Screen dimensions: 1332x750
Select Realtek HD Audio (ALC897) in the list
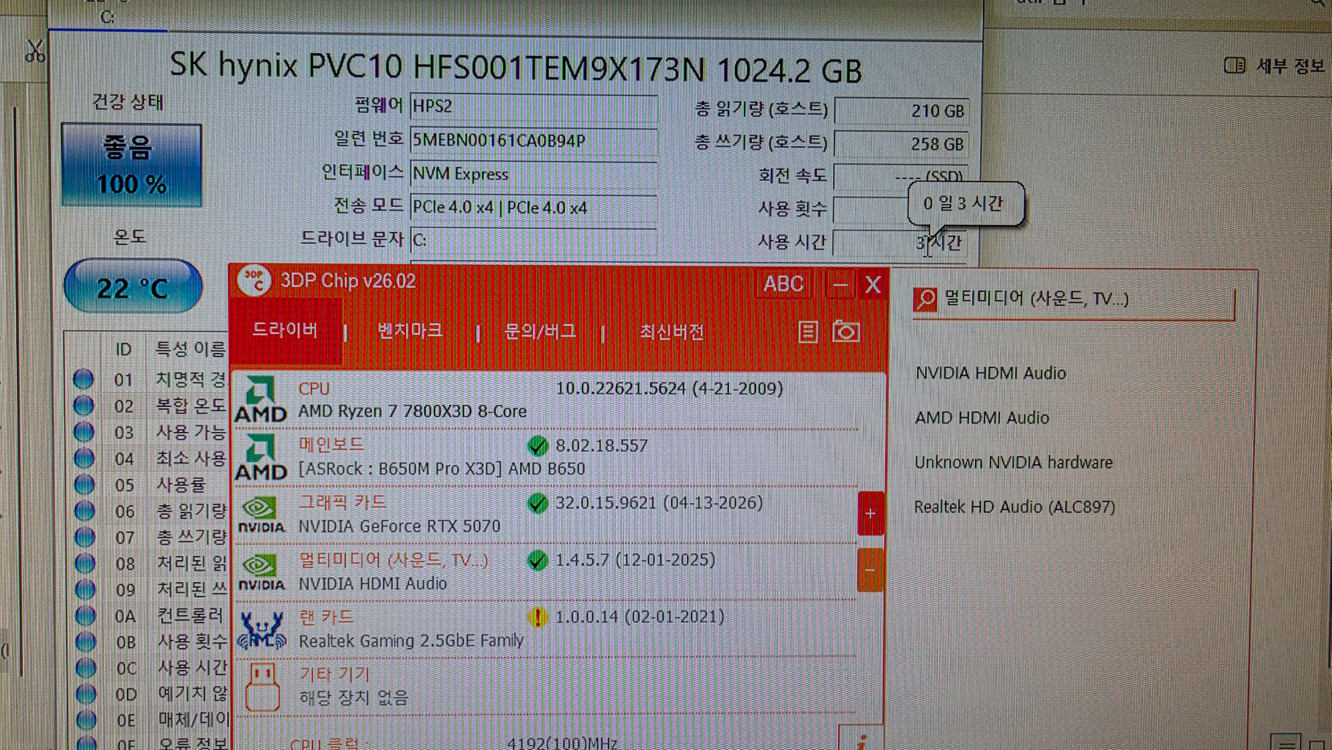point(1015,507)
